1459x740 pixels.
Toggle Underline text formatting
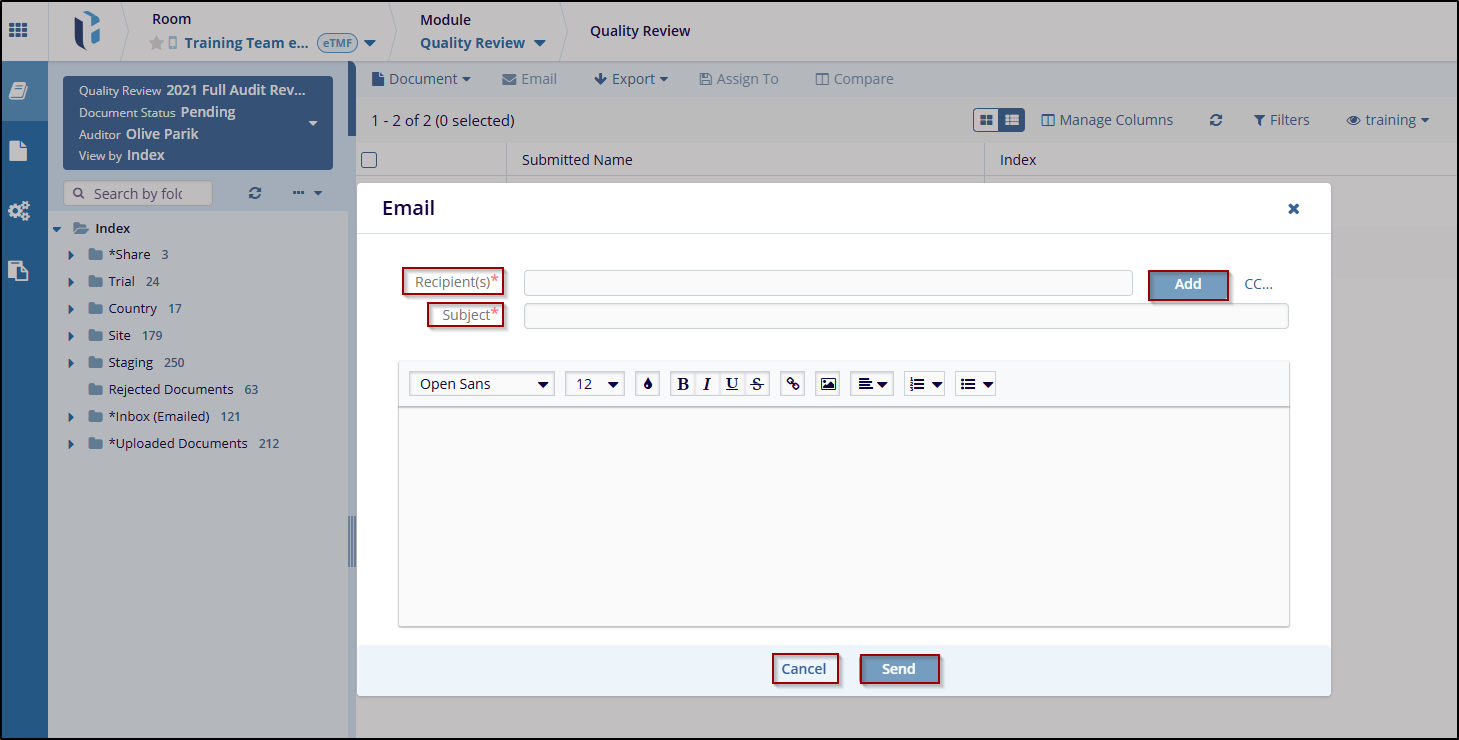click(732, 384)
